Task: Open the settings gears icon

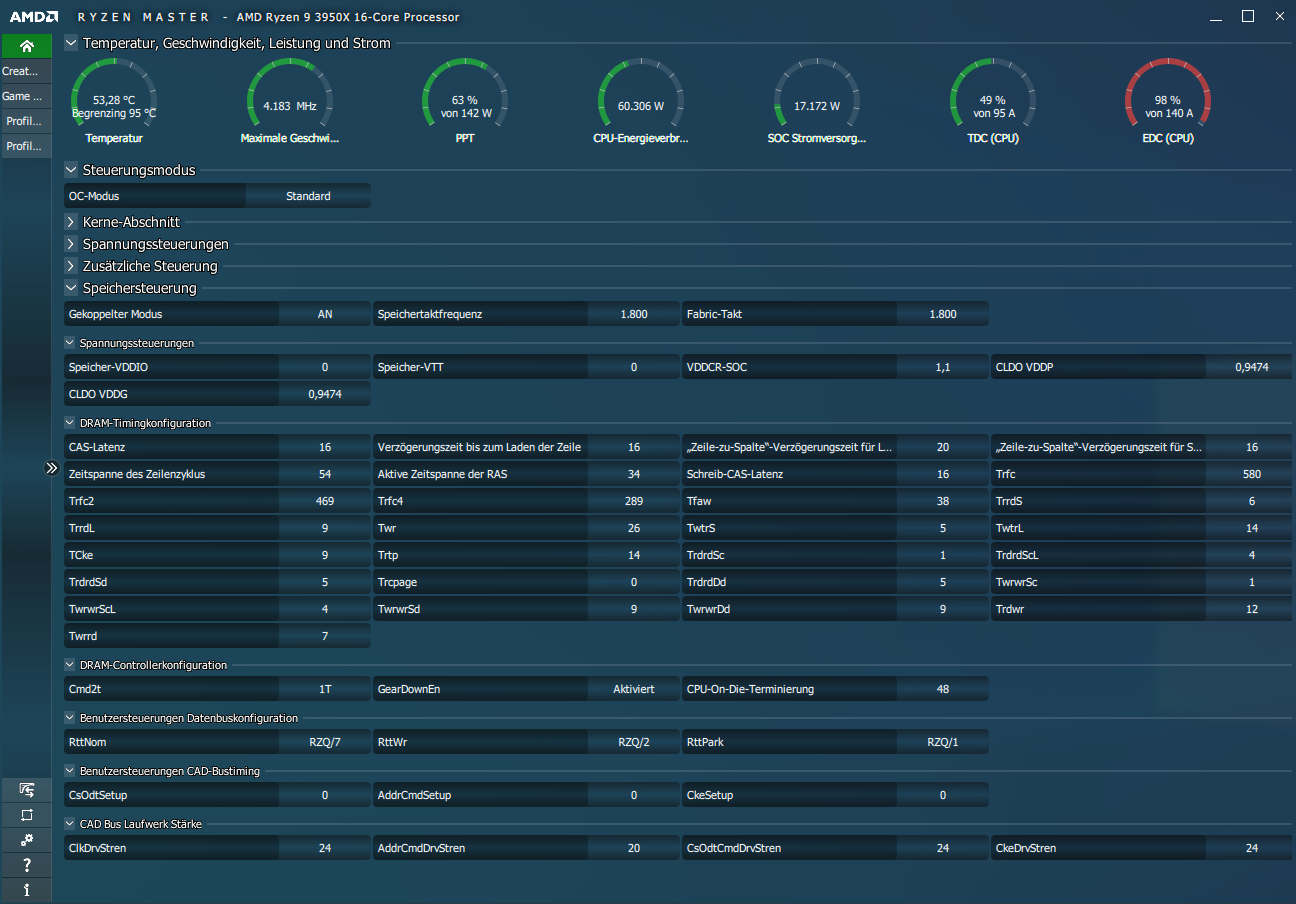Action: click(26, 840)
